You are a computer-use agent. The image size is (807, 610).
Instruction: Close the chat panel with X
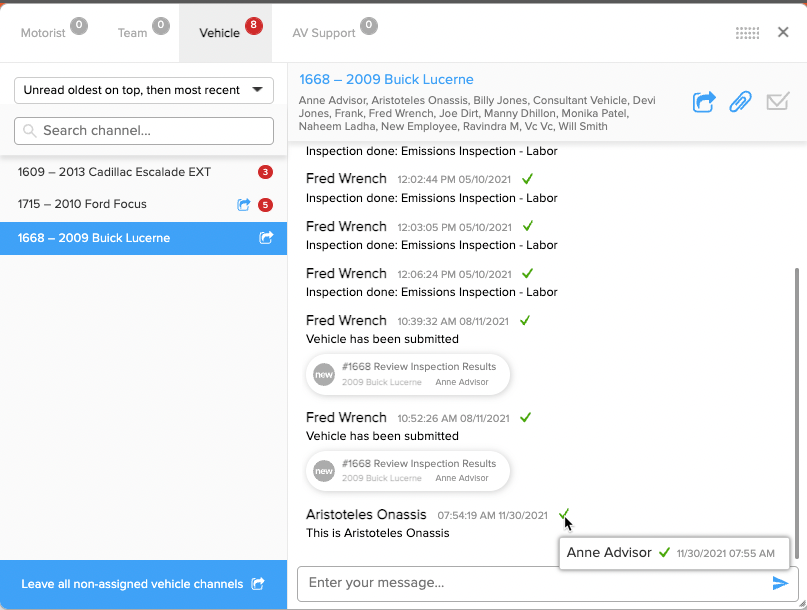783,32
